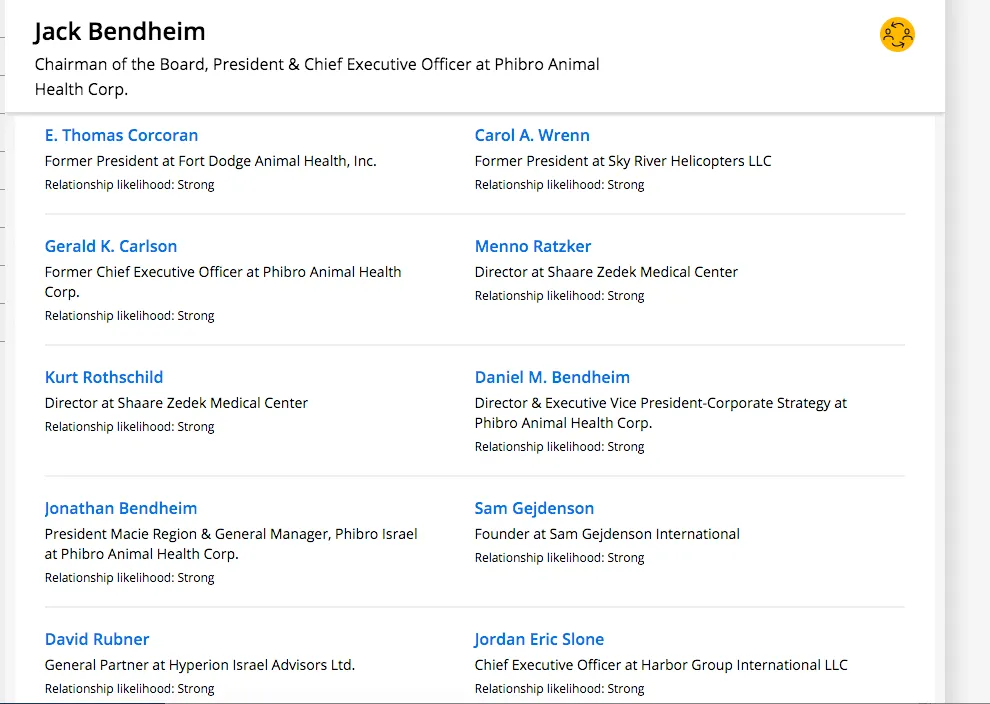Click relationship likelihood under Jordan Eric Slone

[559, 689]
